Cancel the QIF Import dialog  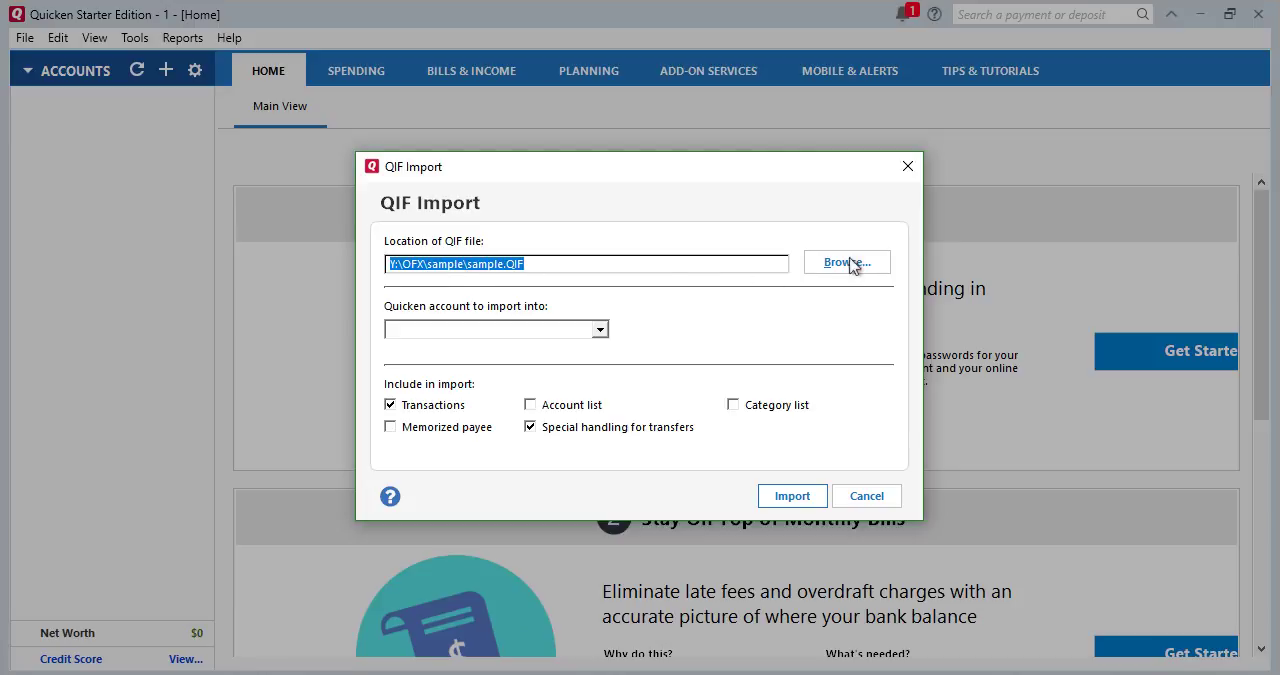[867, 496]
